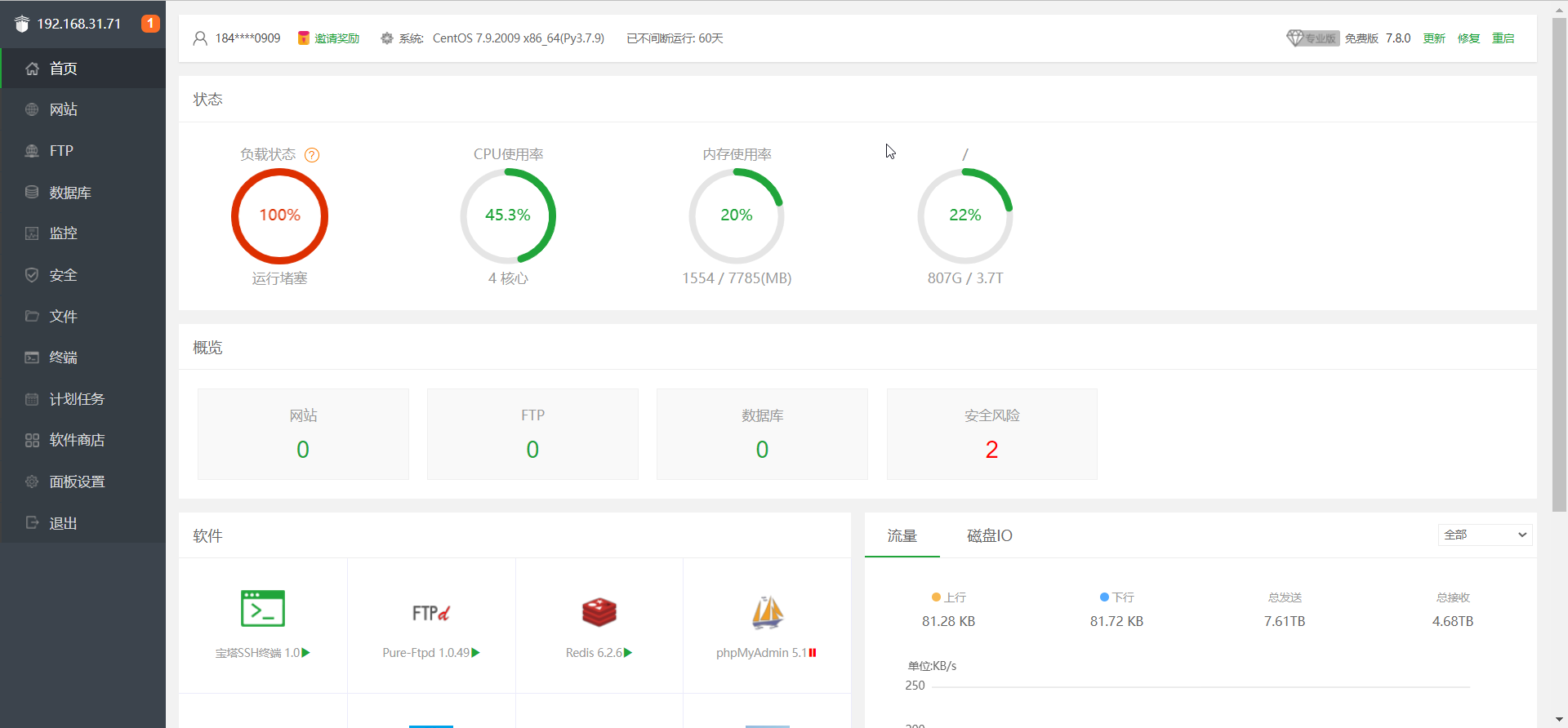
Task: Click the logout icon beside 退出
Action: point(32,522)
